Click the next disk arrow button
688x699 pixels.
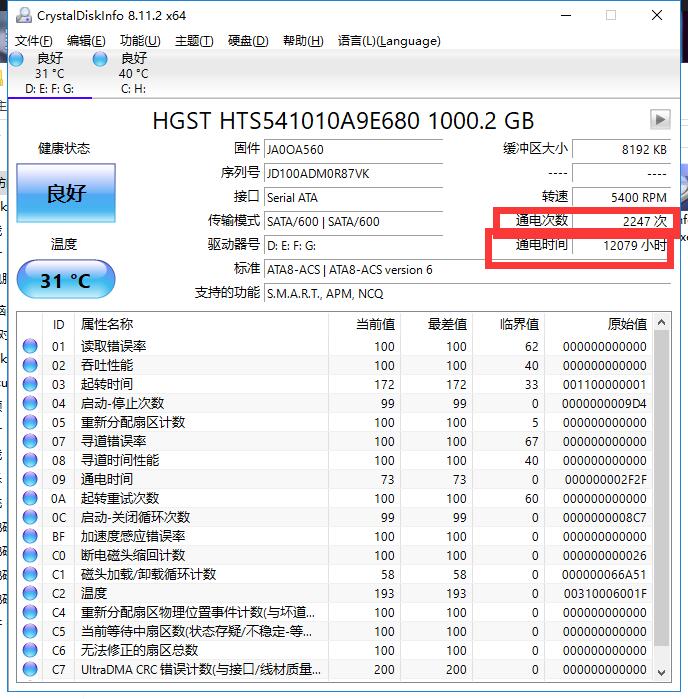(x=659, y=120)
